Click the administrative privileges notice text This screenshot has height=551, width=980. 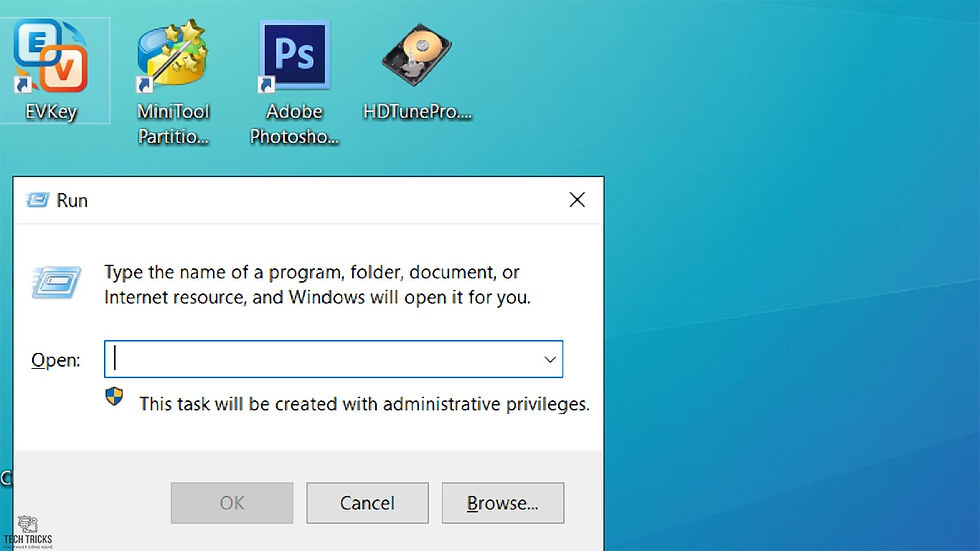pyautogui.click(x=364, y=404)
